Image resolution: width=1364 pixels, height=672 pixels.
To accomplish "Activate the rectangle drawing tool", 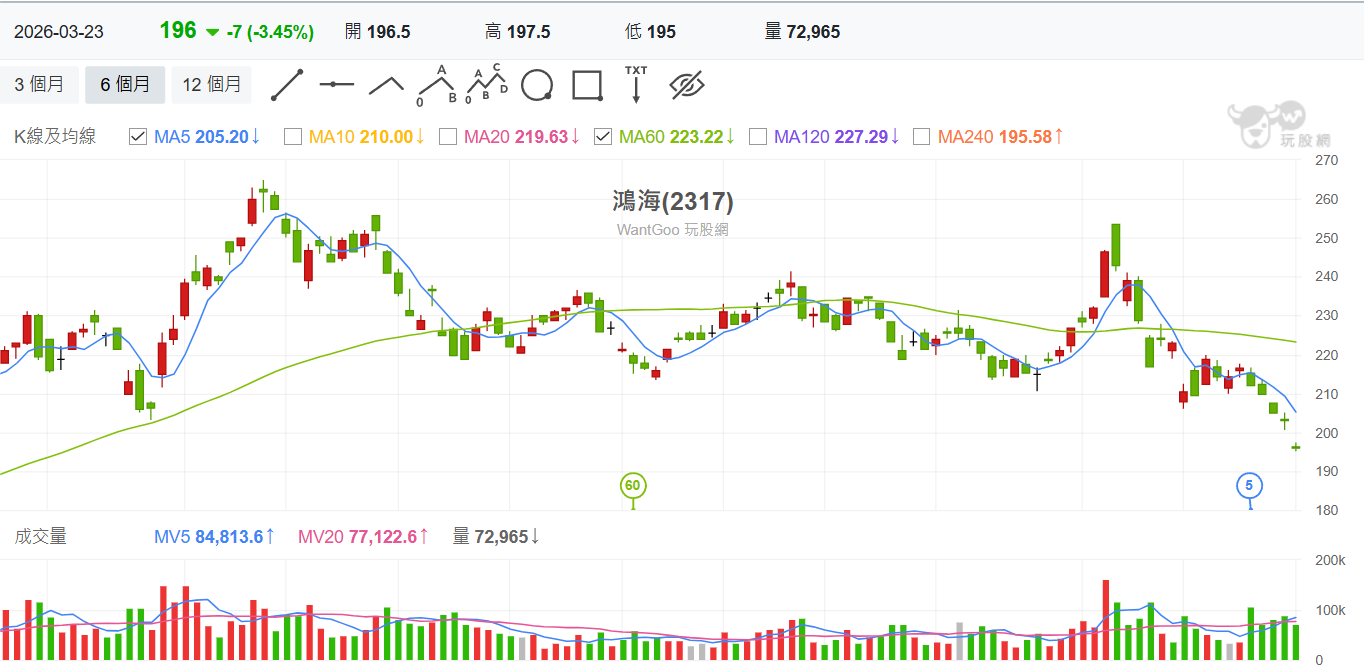I will pyautogui.click(x=587, y=85).
